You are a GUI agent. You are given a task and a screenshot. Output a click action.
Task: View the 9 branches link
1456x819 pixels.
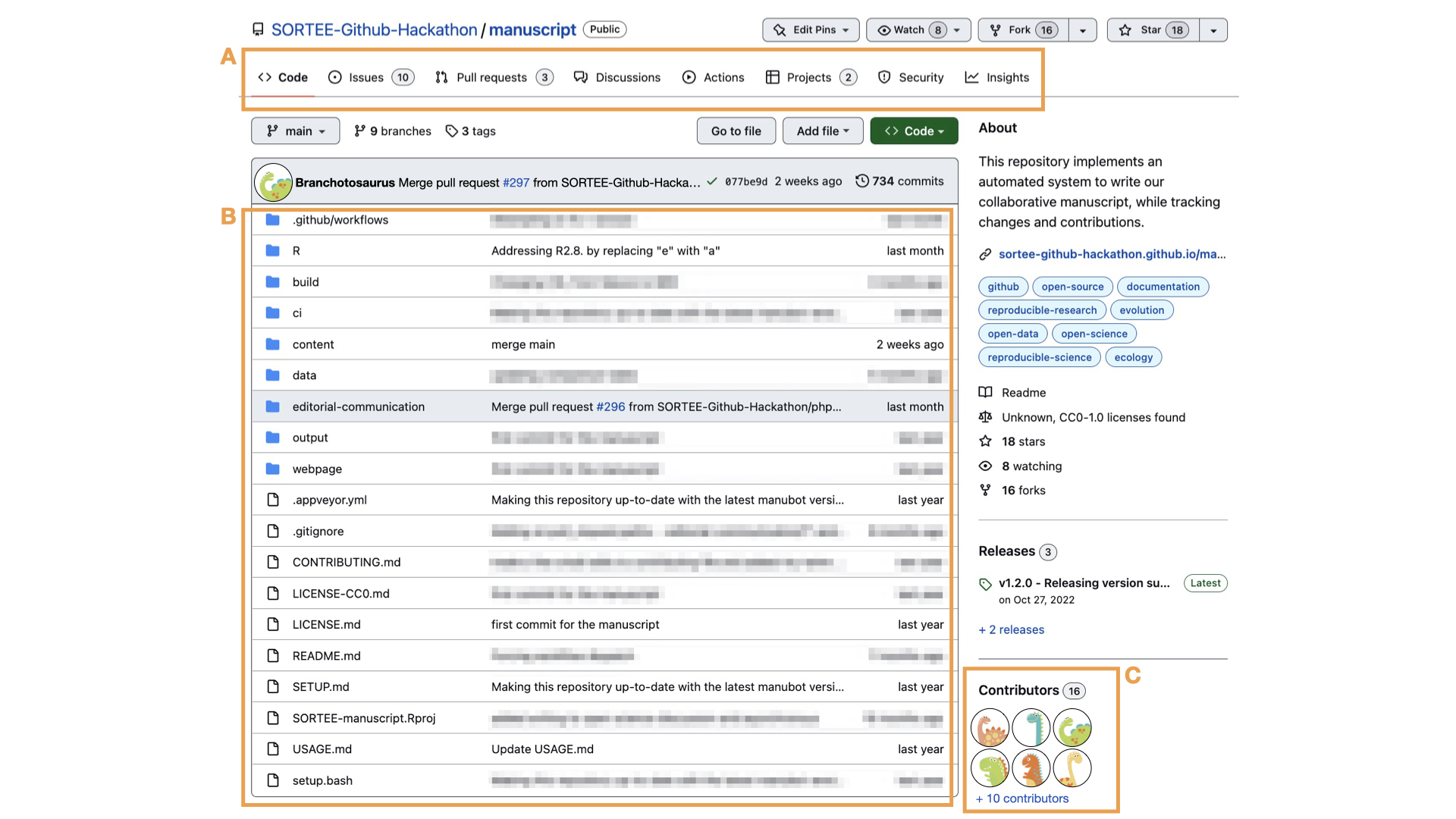(393, 131)
